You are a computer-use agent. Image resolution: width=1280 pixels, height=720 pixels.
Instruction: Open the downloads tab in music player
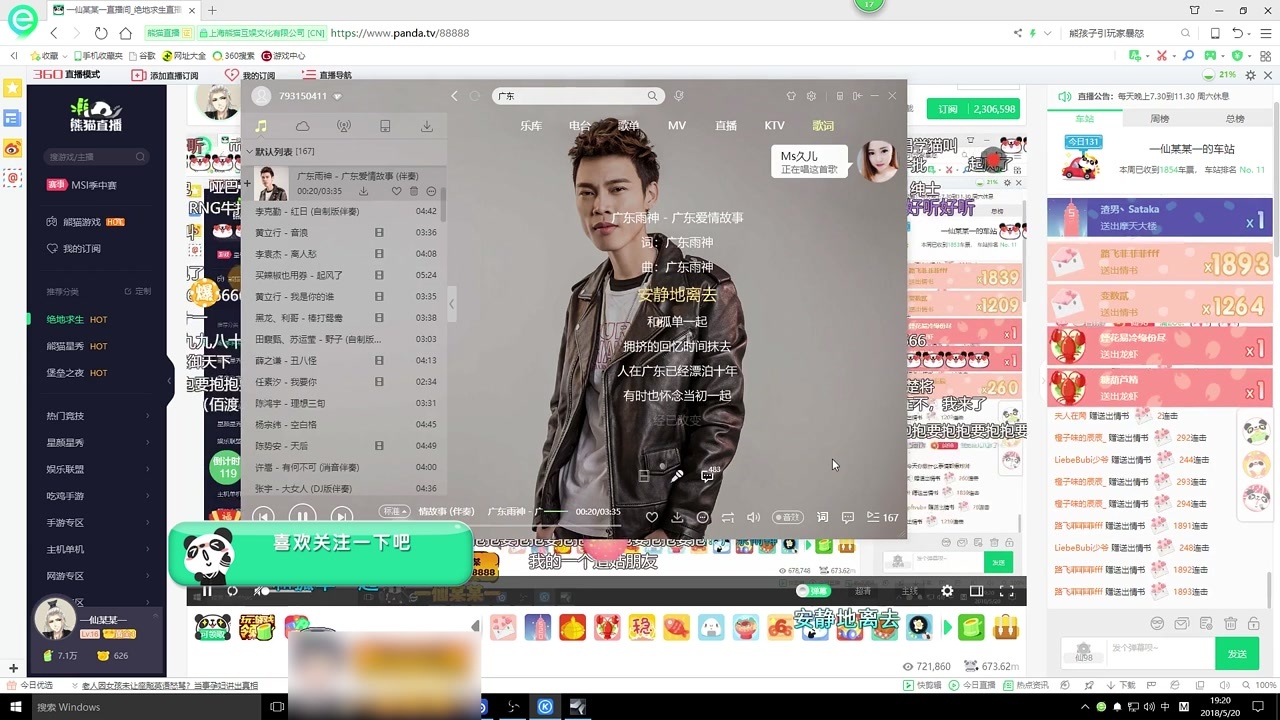(427, 126)
